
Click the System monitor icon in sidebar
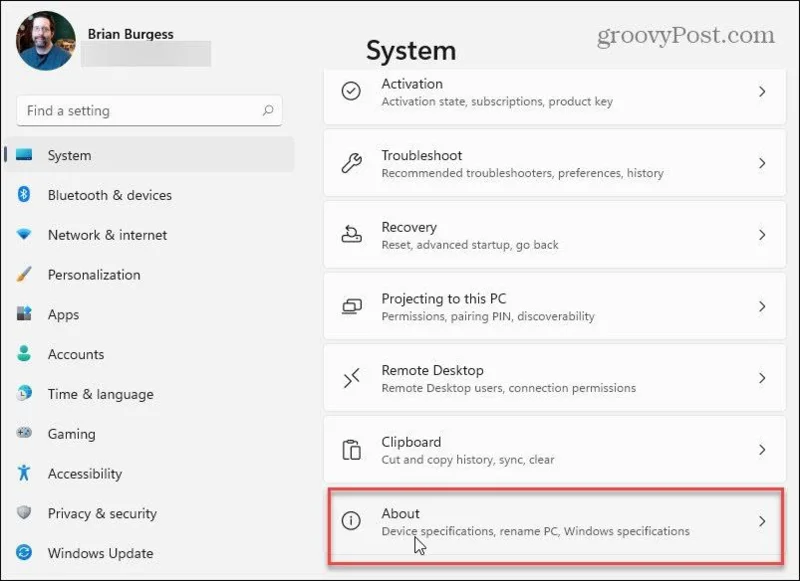coord(24,155)
